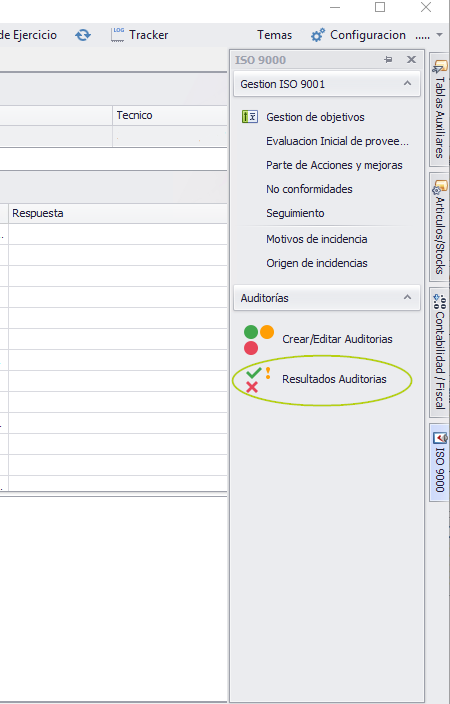
Task: Collapse the Gestion ISO 9001 section
Action: pos(407,84)
